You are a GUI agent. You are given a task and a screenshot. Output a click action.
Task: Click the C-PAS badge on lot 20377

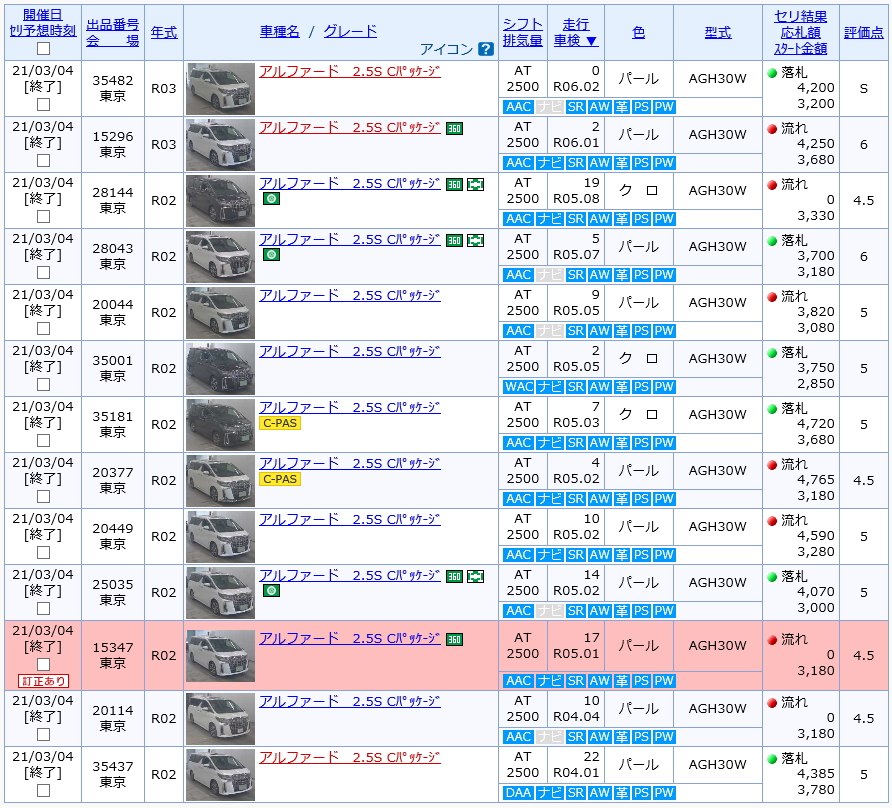(x=280, y=479)
